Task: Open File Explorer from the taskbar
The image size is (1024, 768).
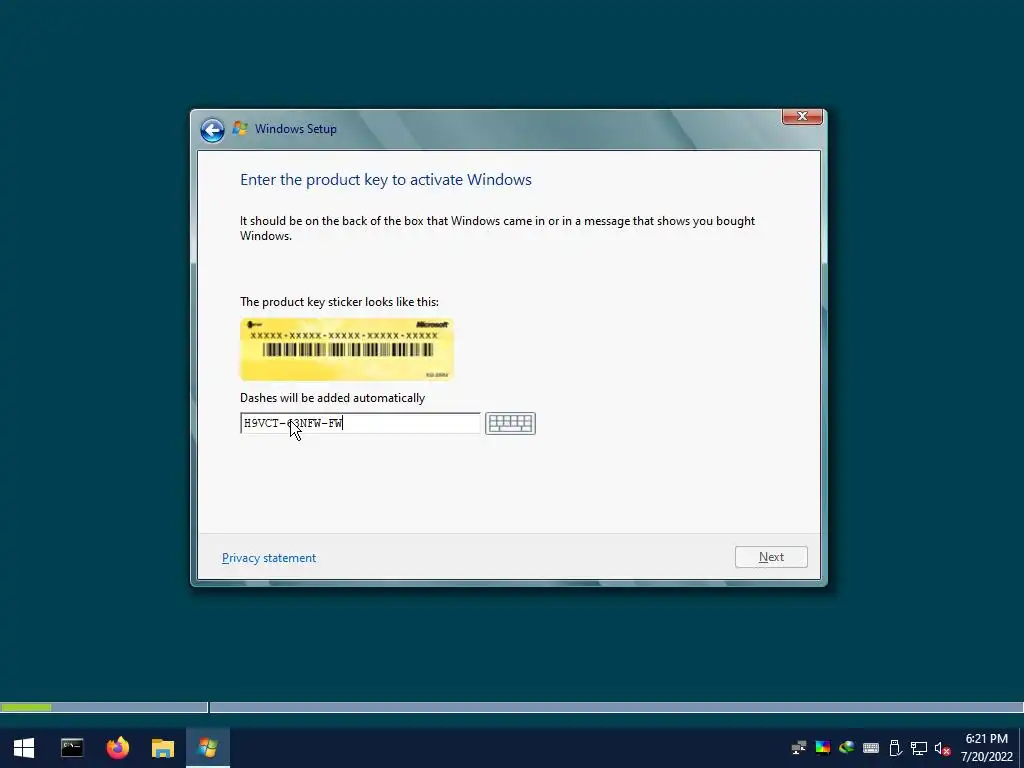Action: click(163, 748)
